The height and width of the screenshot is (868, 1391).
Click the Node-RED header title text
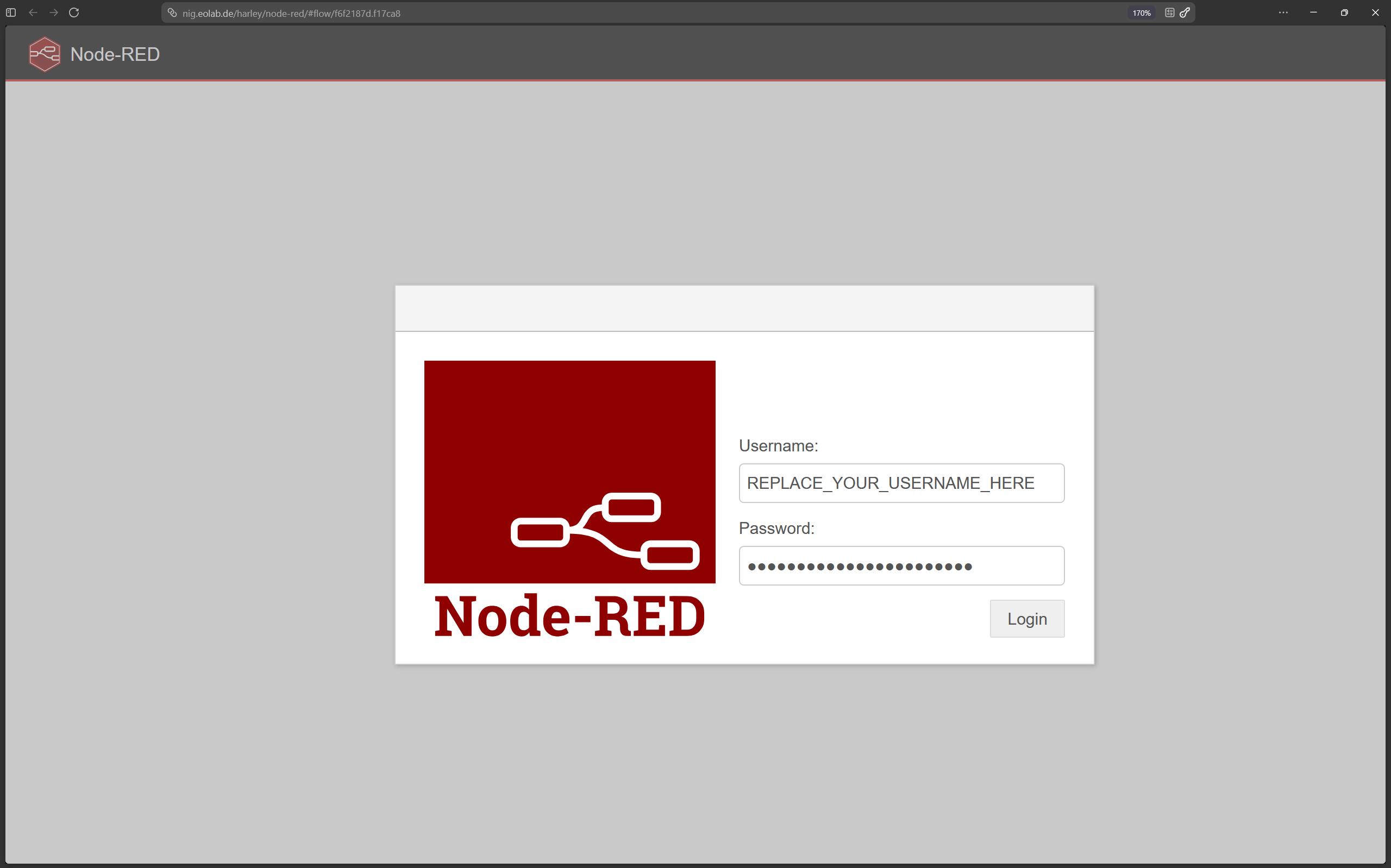pos(115,54)
